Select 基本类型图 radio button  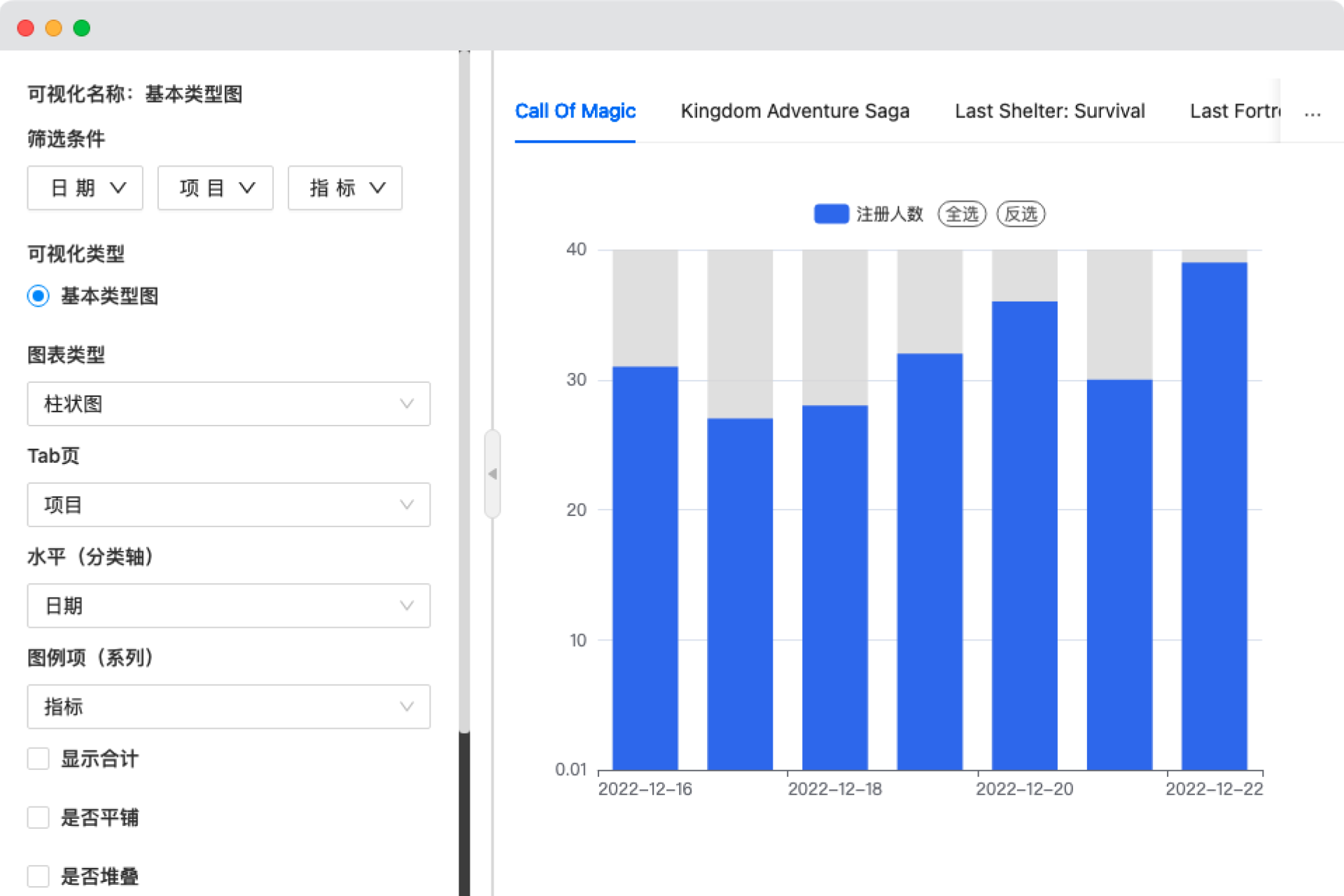[x=38, y=295]
